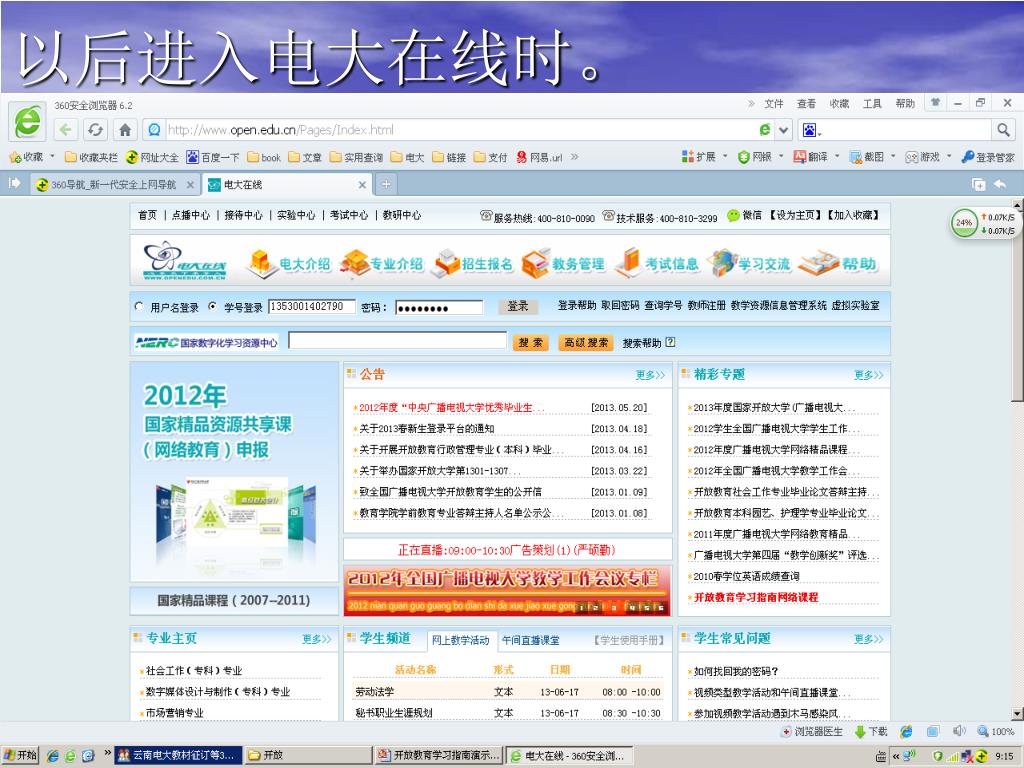1024x768 pixels.
Task: Expand 精彩专题 更多>> link
Action: coord(868,375)
